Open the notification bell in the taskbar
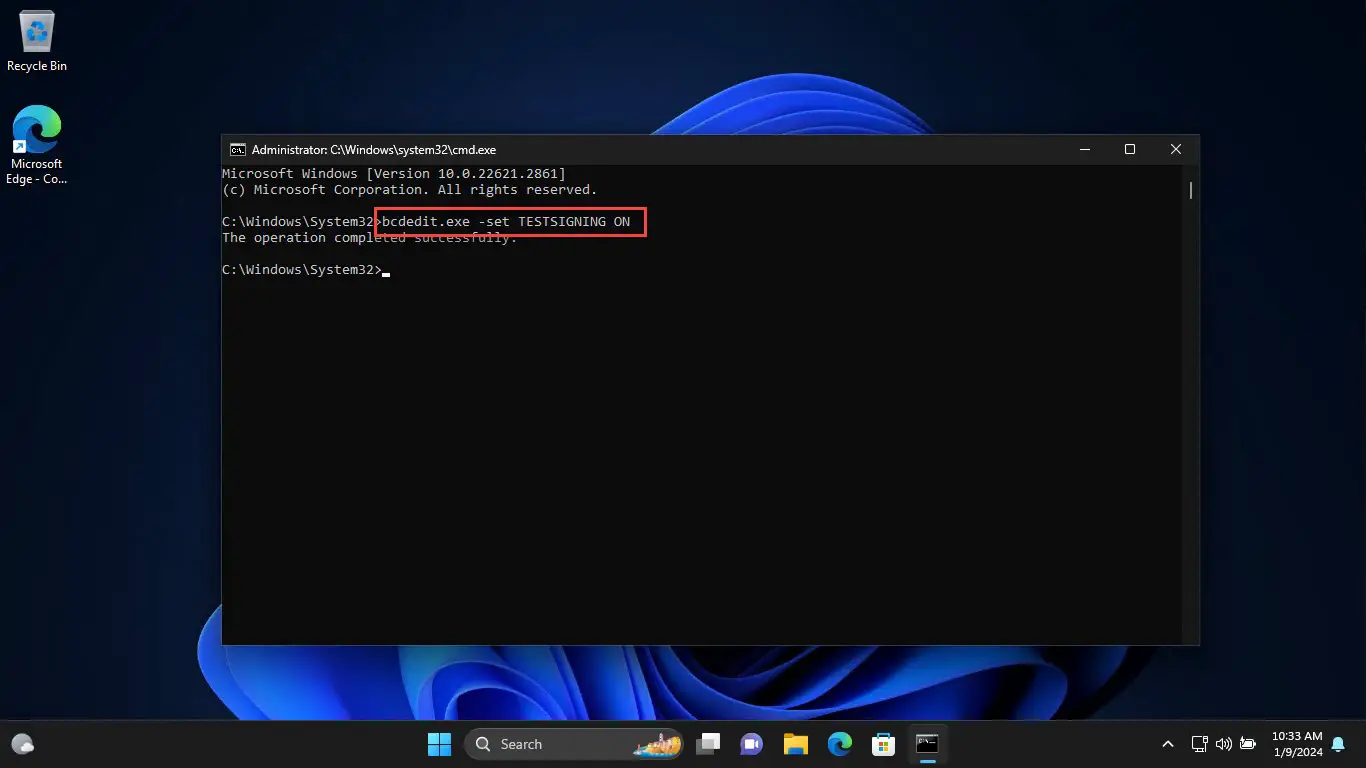 1338,744
